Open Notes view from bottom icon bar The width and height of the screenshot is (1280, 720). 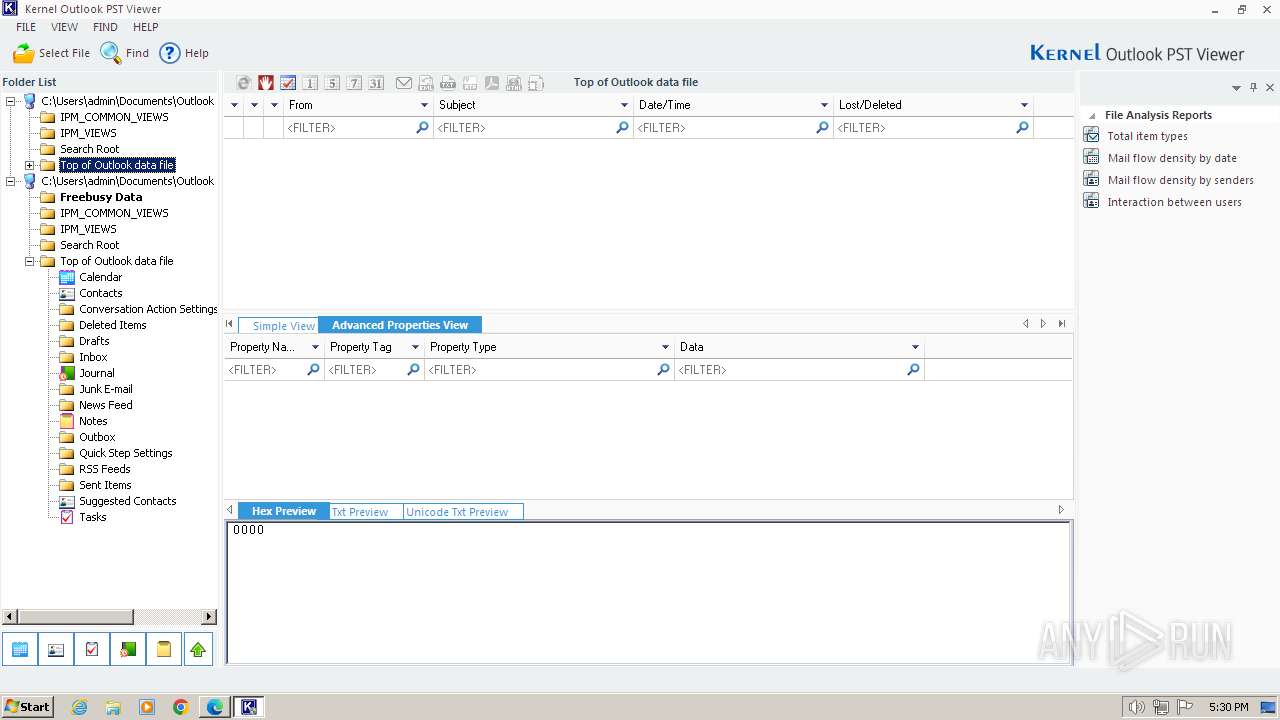pyautogui.click(x=163, y=649)
